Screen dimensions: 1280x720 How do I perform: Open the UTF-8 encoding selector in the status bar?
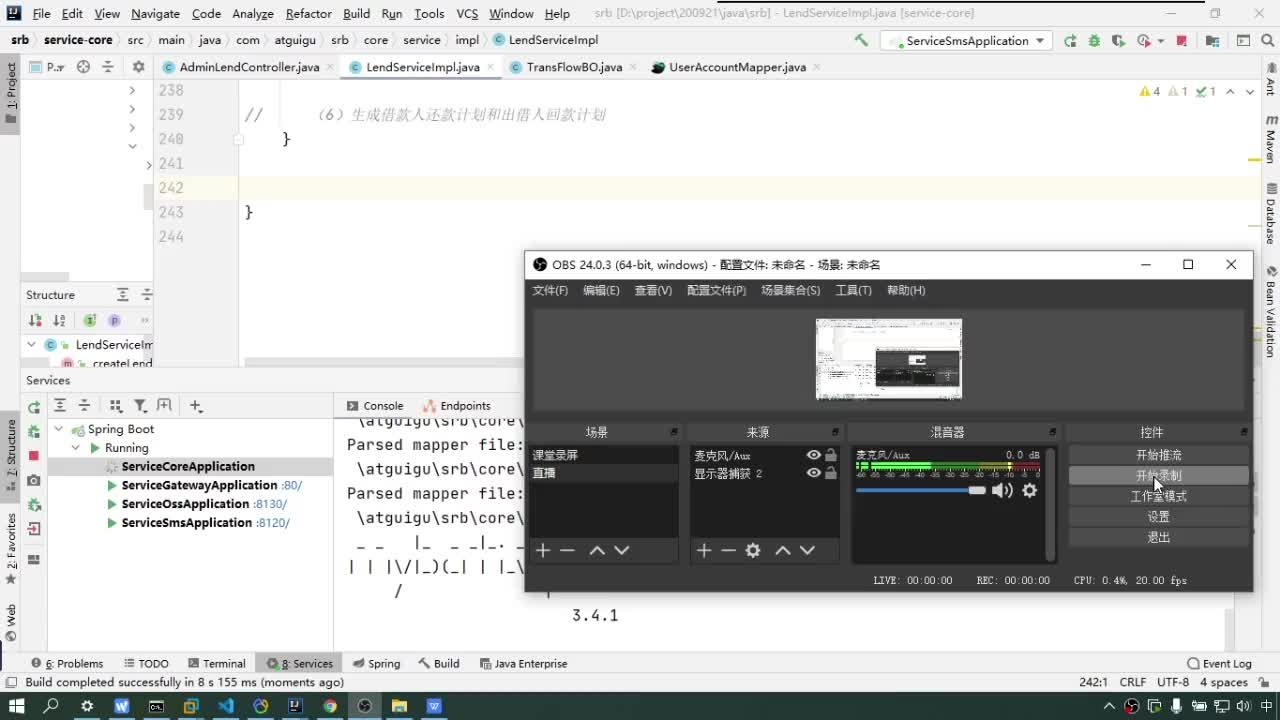point(1172,682)
